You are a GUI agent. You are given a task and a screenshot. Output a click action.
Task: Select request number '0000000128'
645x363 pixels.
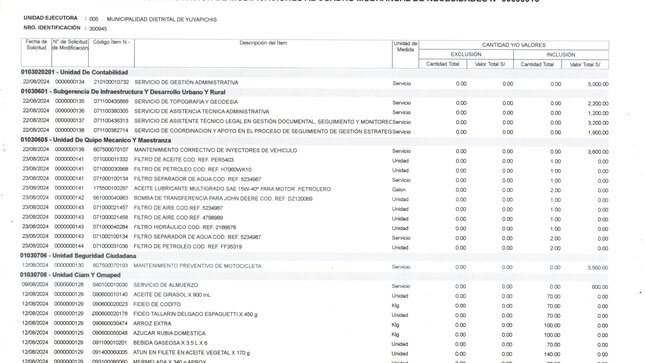tap(69, 284)
